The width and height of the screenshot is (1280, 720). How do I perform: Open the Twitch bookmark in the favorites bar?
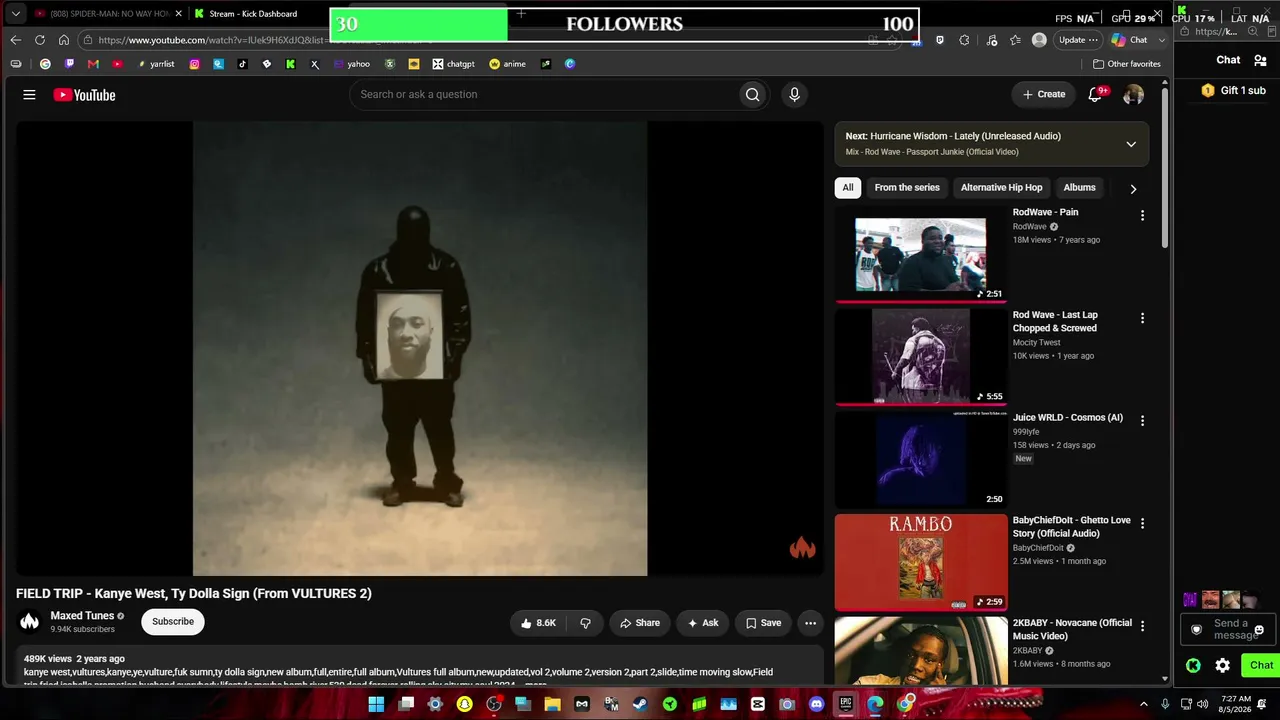(69, 64)
